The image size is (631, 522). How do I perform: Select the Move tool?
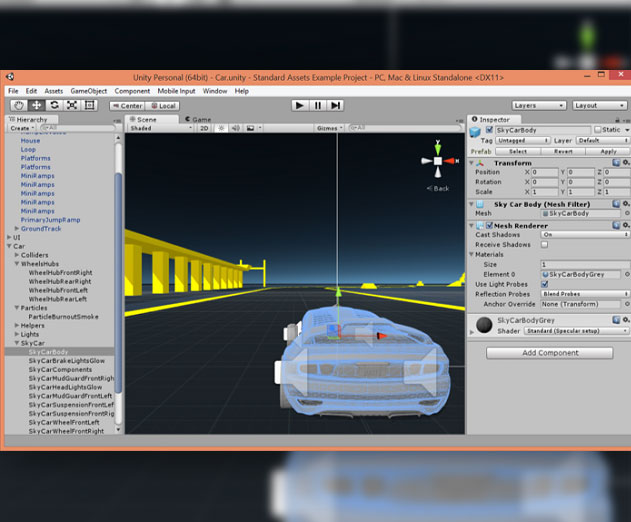pyautogui.click(x=36, y=105)
